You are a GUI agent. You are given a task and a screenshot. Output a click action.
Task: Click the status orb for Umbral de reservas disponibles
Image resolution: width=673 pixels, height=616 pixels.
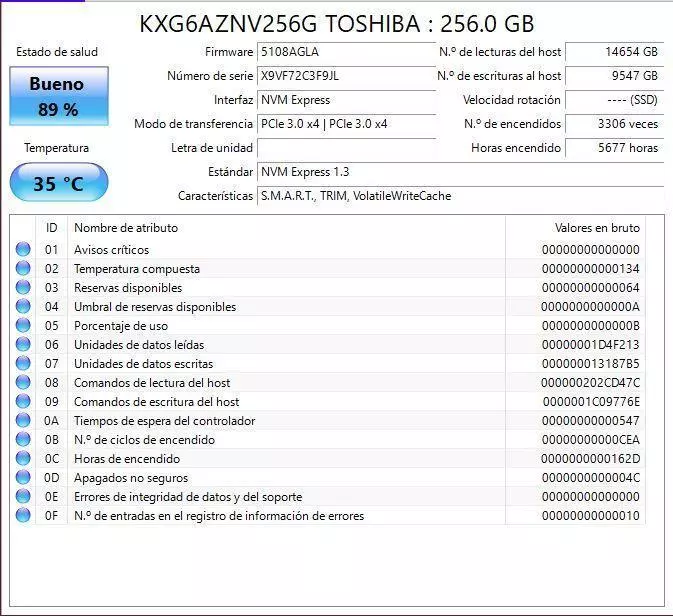23,306
